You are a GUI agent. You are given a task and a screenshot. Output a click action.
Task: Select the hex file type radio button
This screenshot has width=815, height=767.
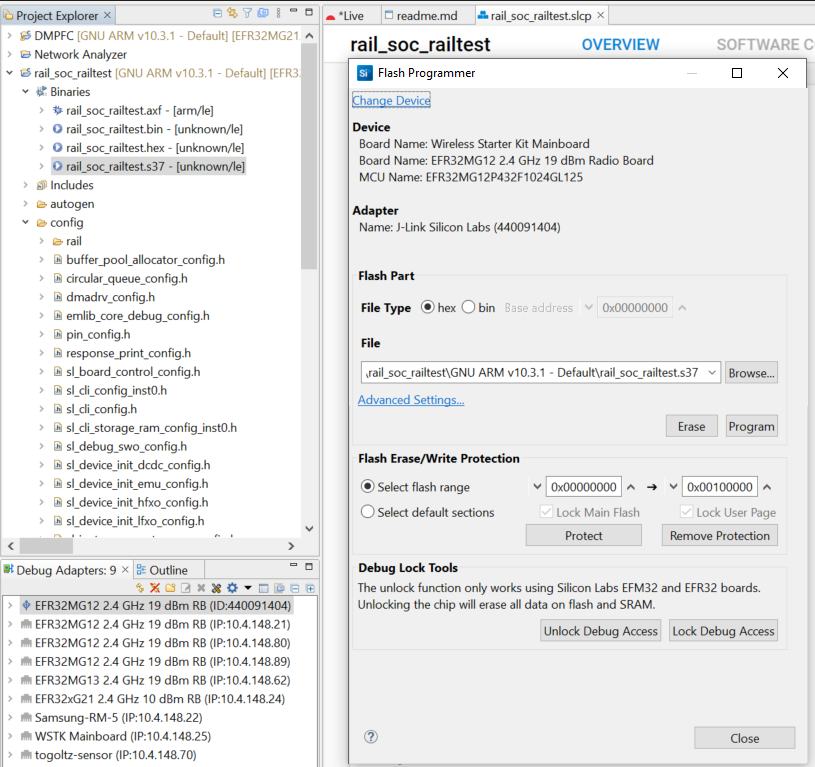tap(427, 308)
